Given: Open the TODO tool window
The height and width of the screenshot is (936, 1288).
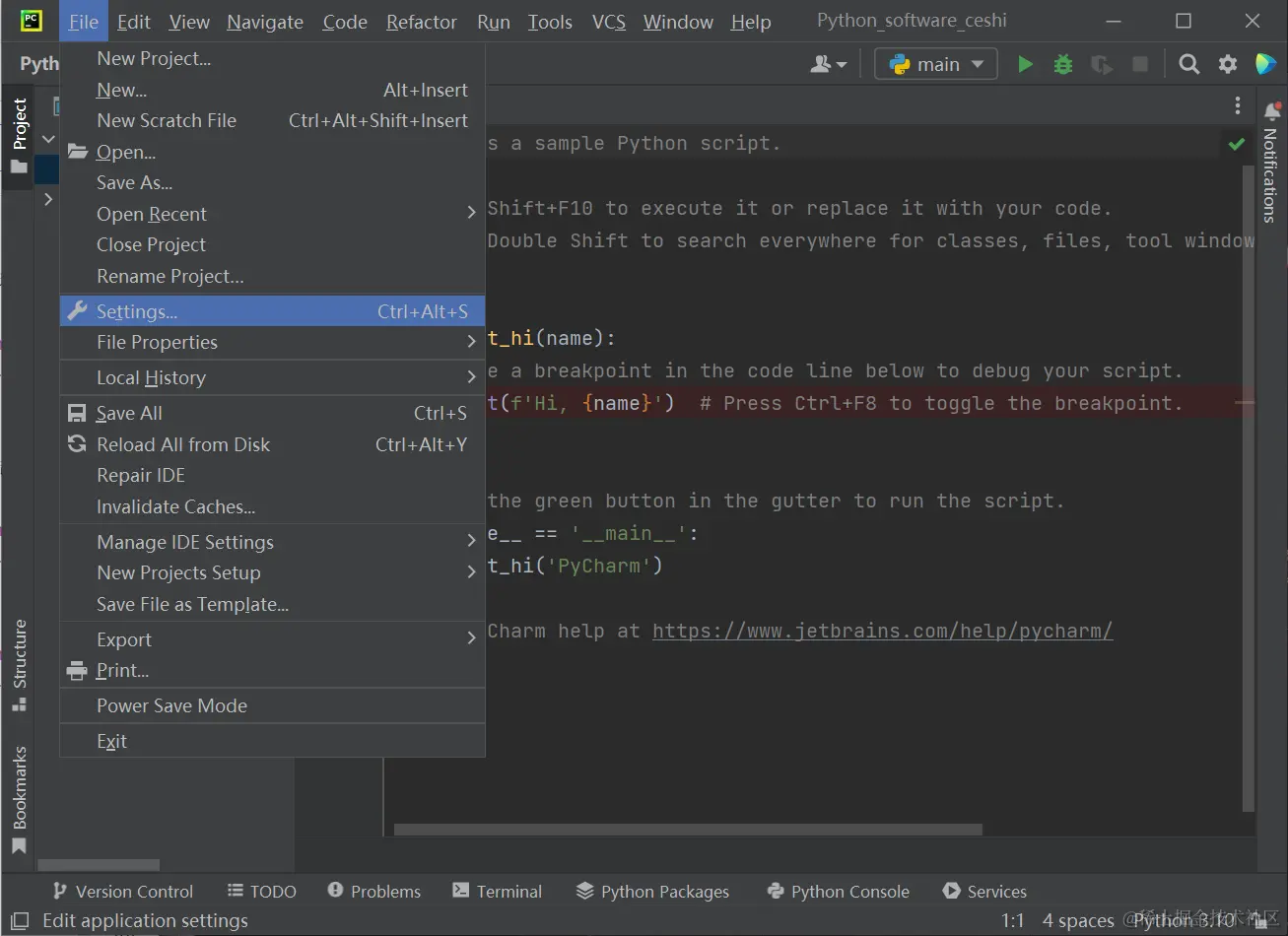Looking at the screenshot, I should click(x=261, y=891).
